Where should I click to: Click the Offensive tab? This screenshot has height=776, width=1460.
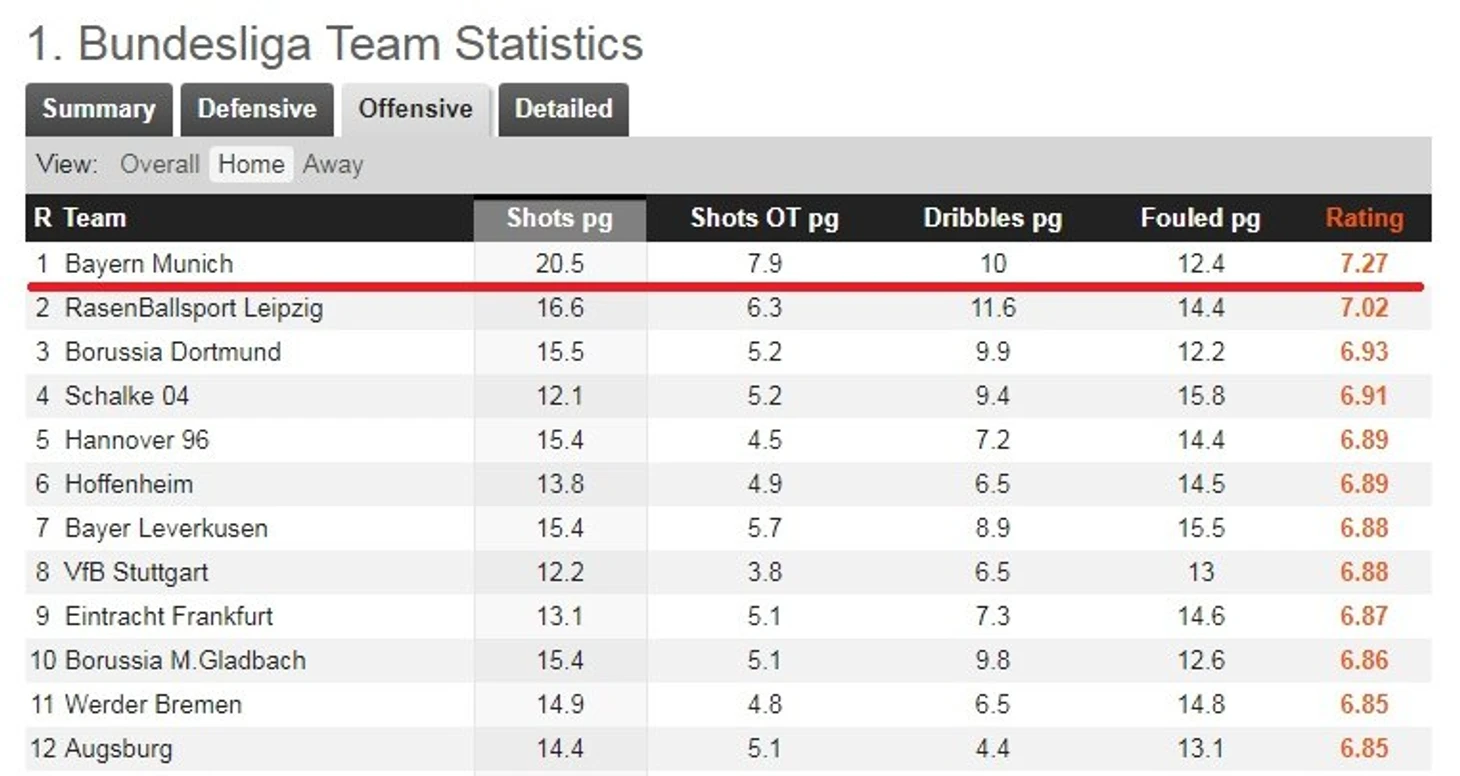point(416,109)
